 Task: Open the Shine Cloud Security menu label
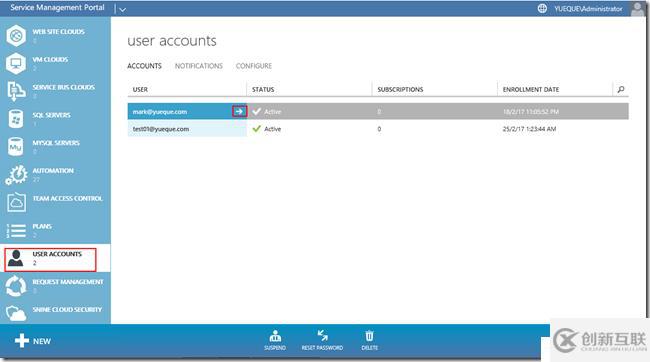pos(67,309)
